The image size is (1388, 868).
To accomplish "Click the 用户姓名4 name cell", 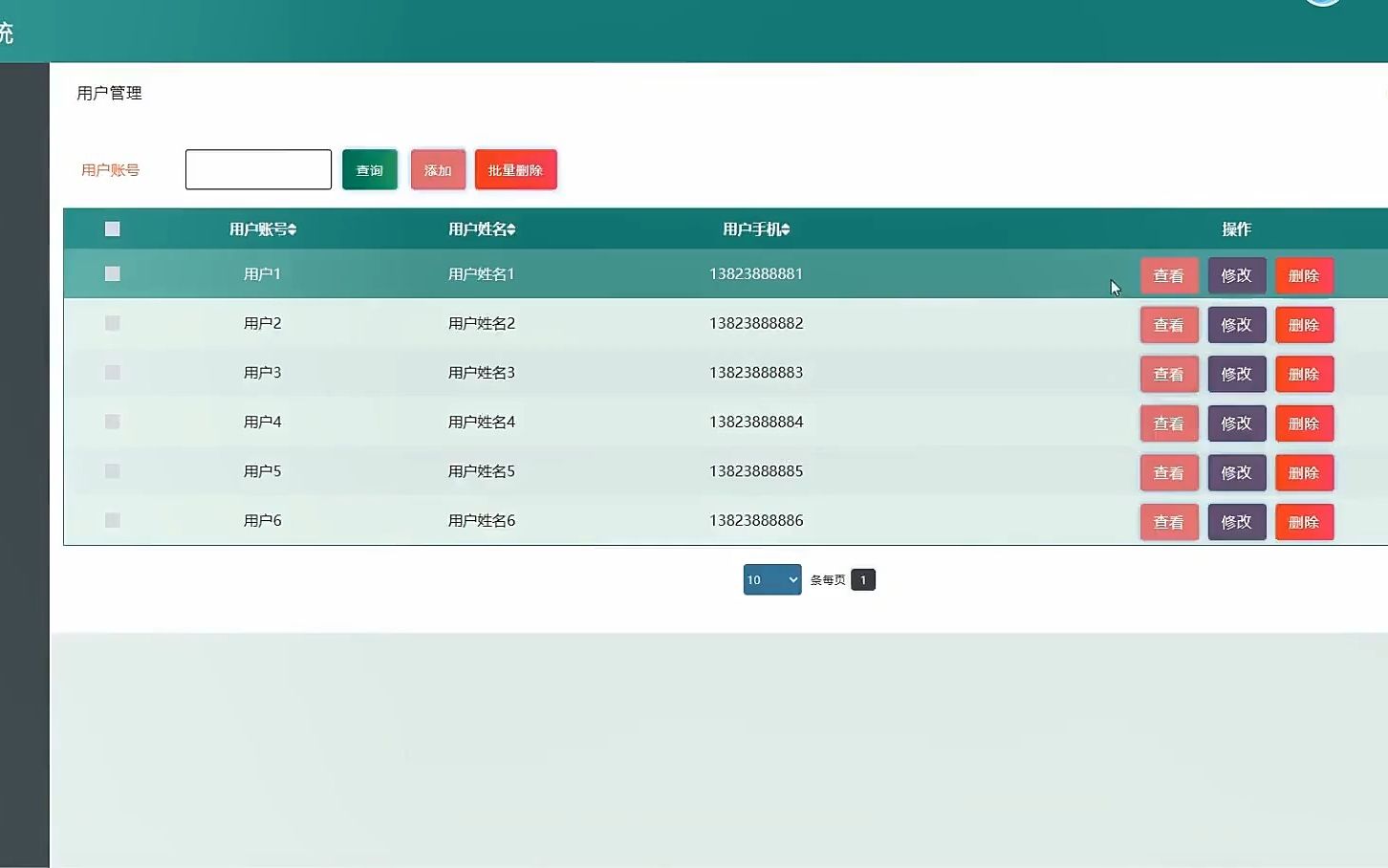I will pyautogui.click(x=482, y=422).
